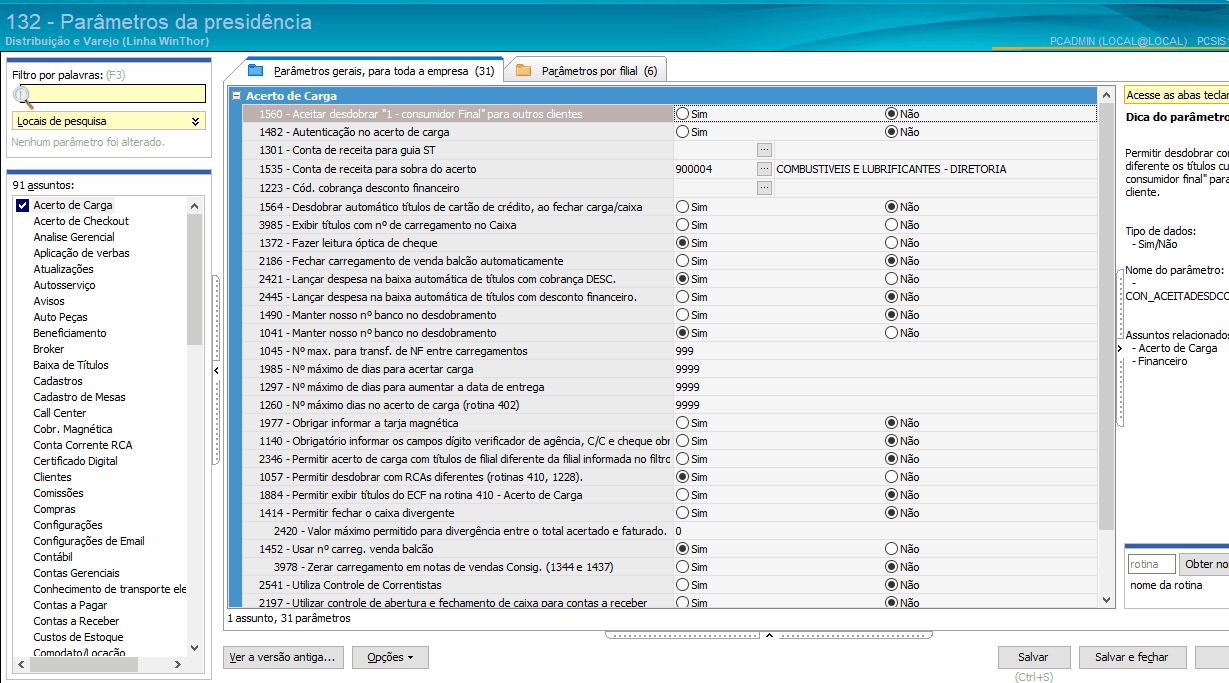Click Acerto de Carga under Assuntos relacionados
Image resolution: width=1229 pixels, height=683 pixels.
[1178, 348]
